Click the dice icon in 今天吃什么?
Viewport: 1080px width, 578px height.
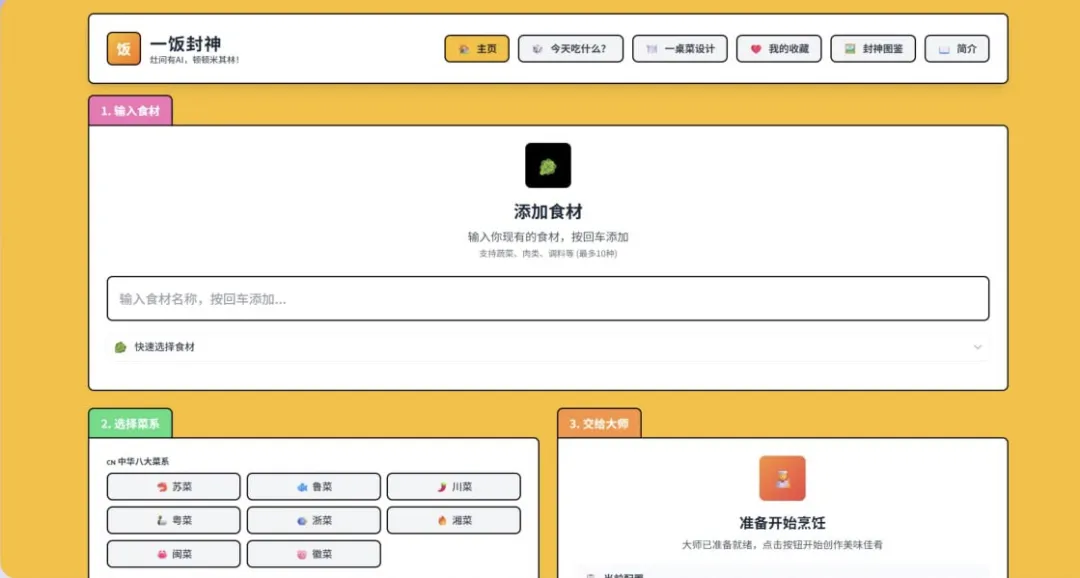pos(537,49)
